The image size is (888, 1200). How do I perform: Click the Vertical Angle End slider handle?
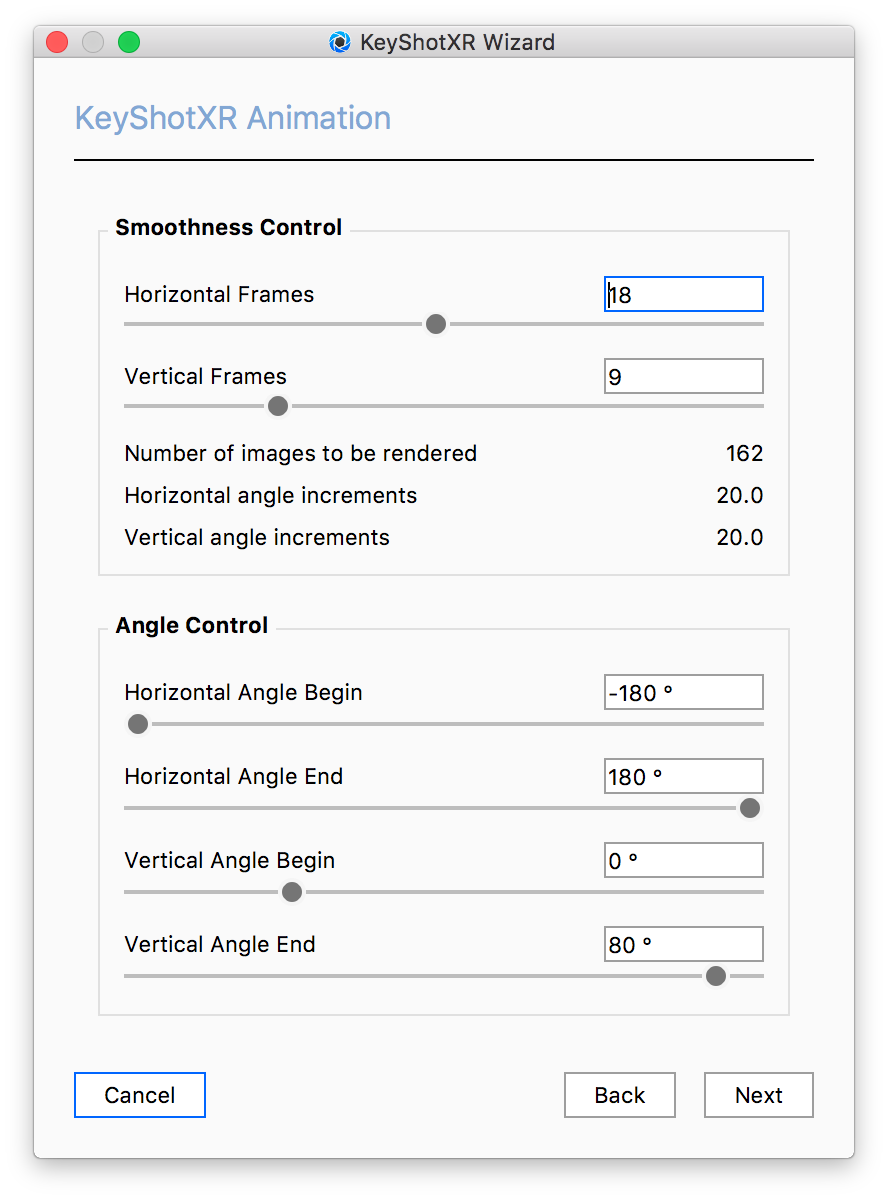(x=715, y=976)
